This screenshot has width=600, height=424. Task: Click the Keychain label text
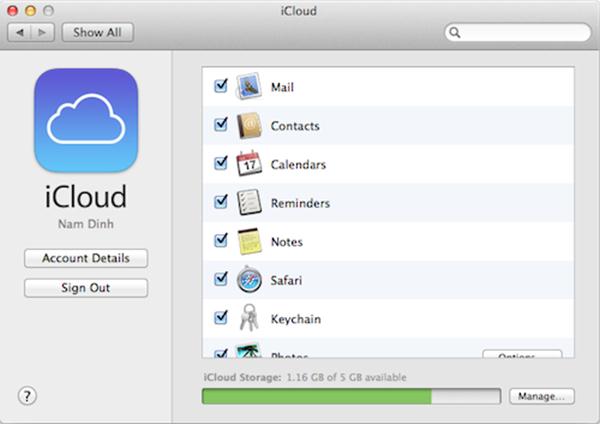pyautogui.click(x=296, y=319)
